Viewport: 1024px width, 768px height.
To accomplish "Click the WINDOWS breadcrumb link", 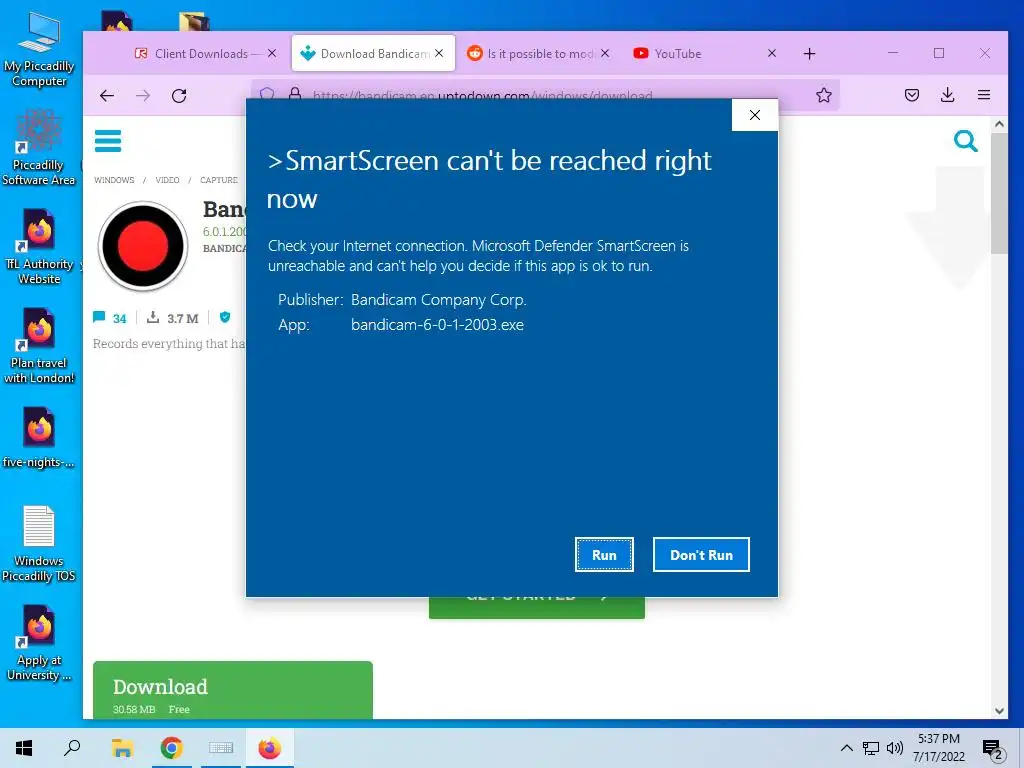I will click(x=114, y=180).
